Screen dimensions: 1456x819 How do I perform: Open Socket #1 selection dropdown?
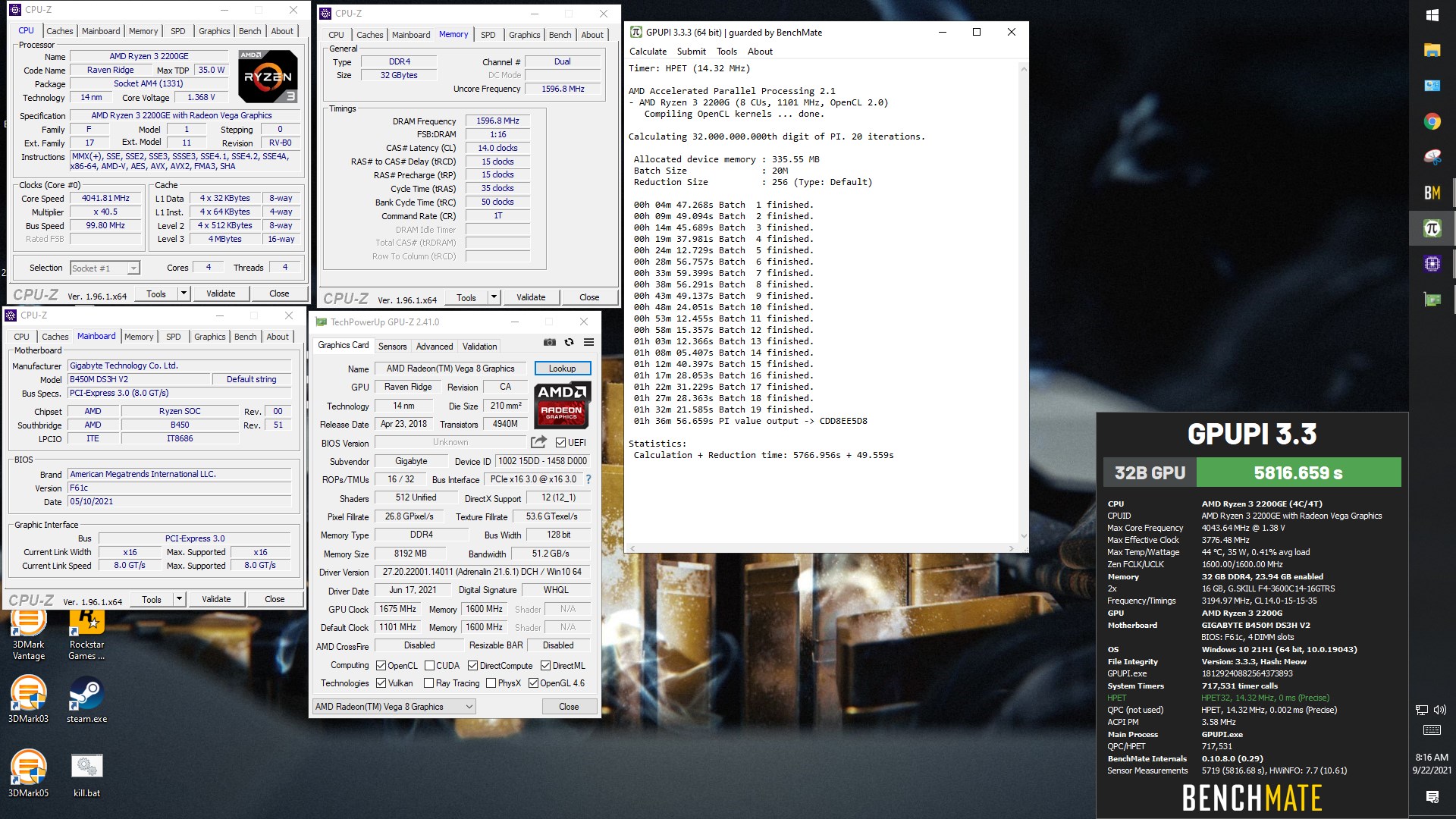[105, 268]
